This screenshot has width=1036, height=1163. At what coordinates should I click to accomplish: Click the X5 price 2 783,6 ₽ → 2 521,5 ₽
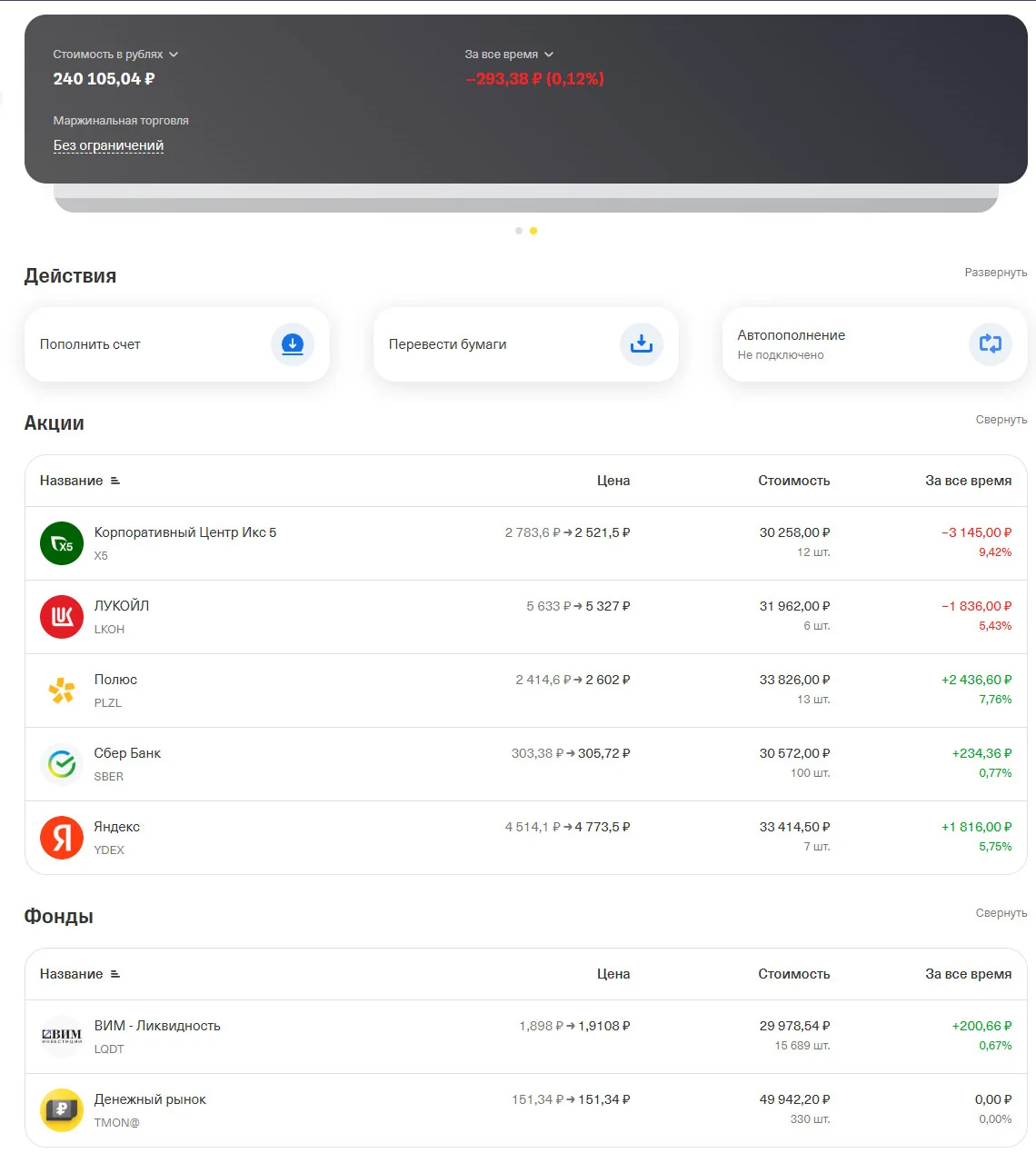click(567, 532)
